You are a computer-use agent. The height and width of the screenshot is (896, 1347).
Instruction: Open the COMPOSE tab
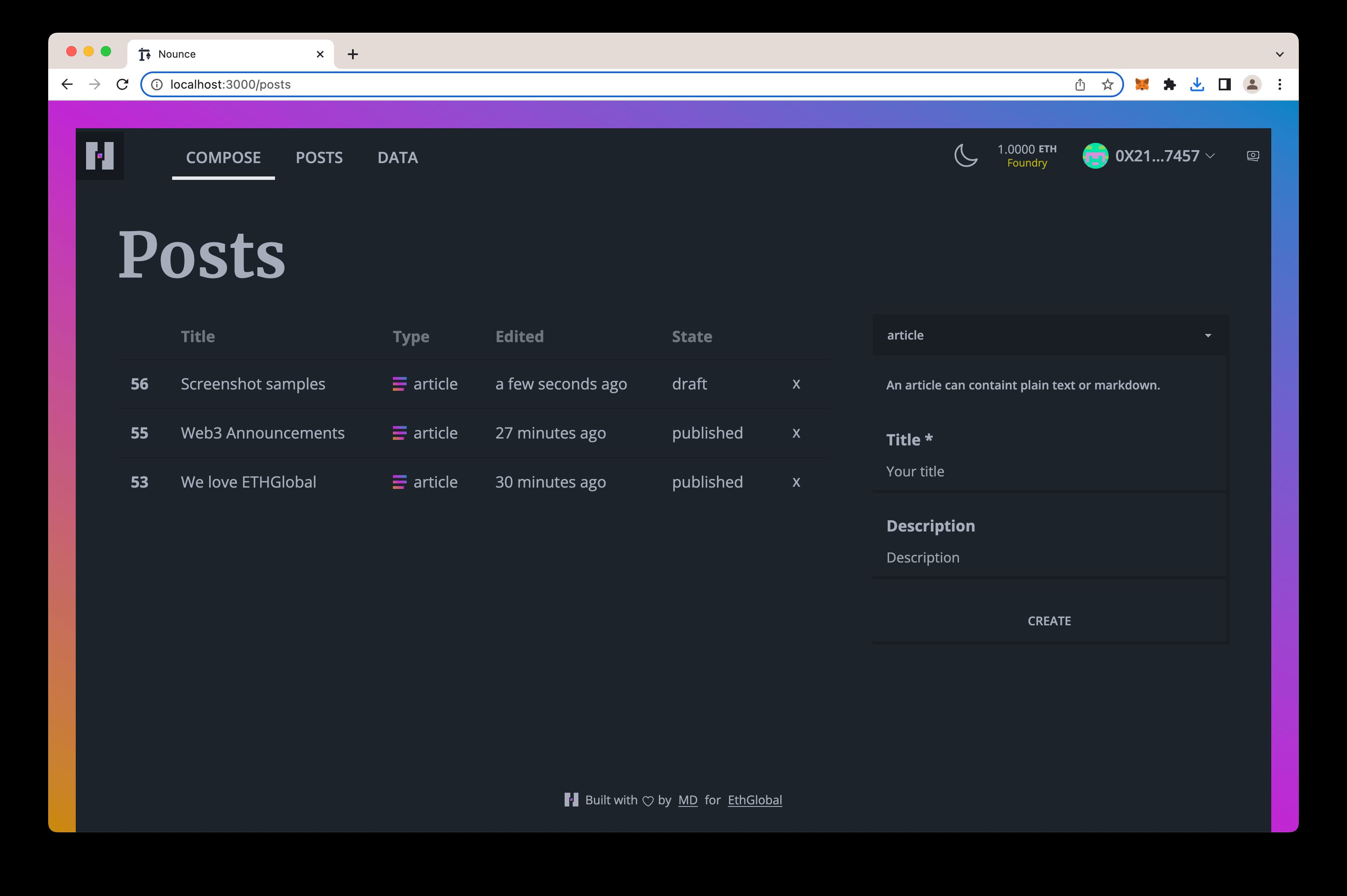(223, 157)
